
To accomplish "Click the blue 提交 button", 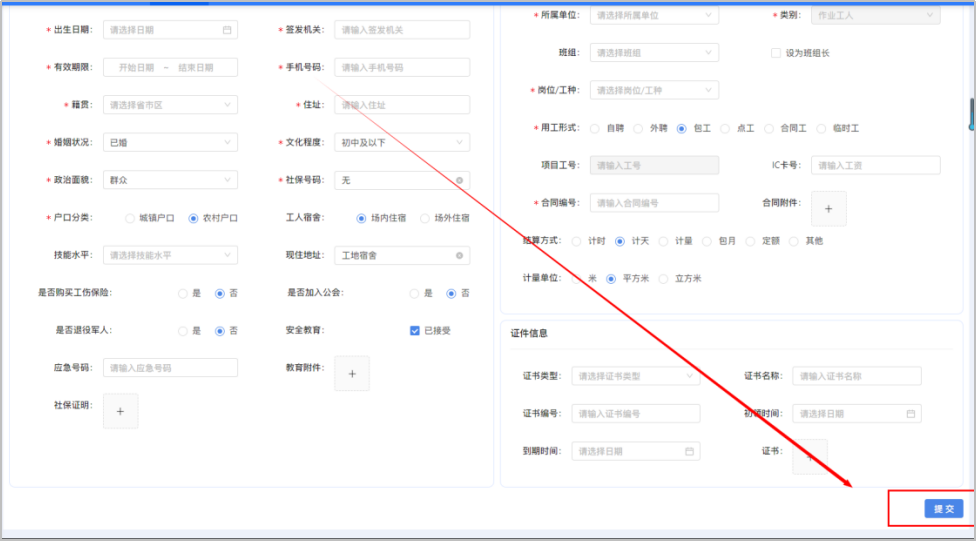I will (943, 509).
